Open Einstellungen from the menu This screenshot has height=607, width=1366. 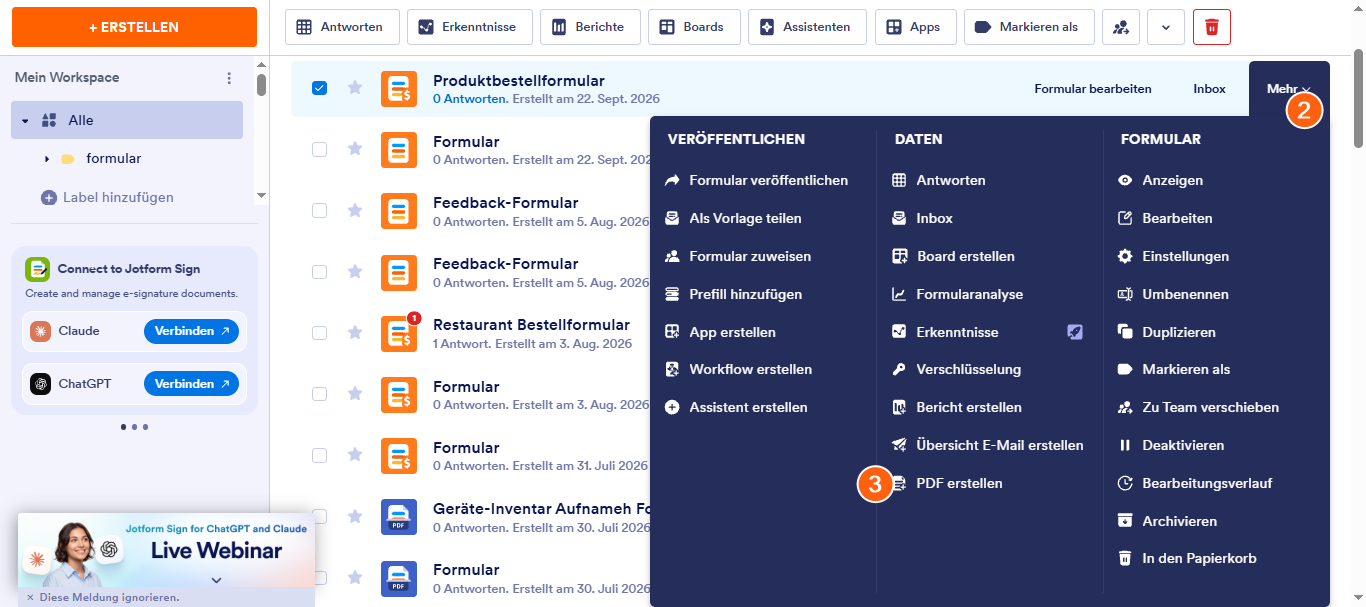[1173, 256]
